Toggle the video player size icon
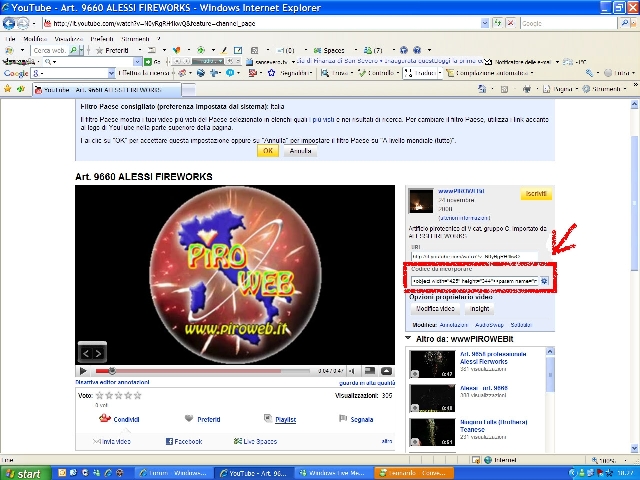The width and height of the screenshot is (640, 480). [x=370, y=371]
